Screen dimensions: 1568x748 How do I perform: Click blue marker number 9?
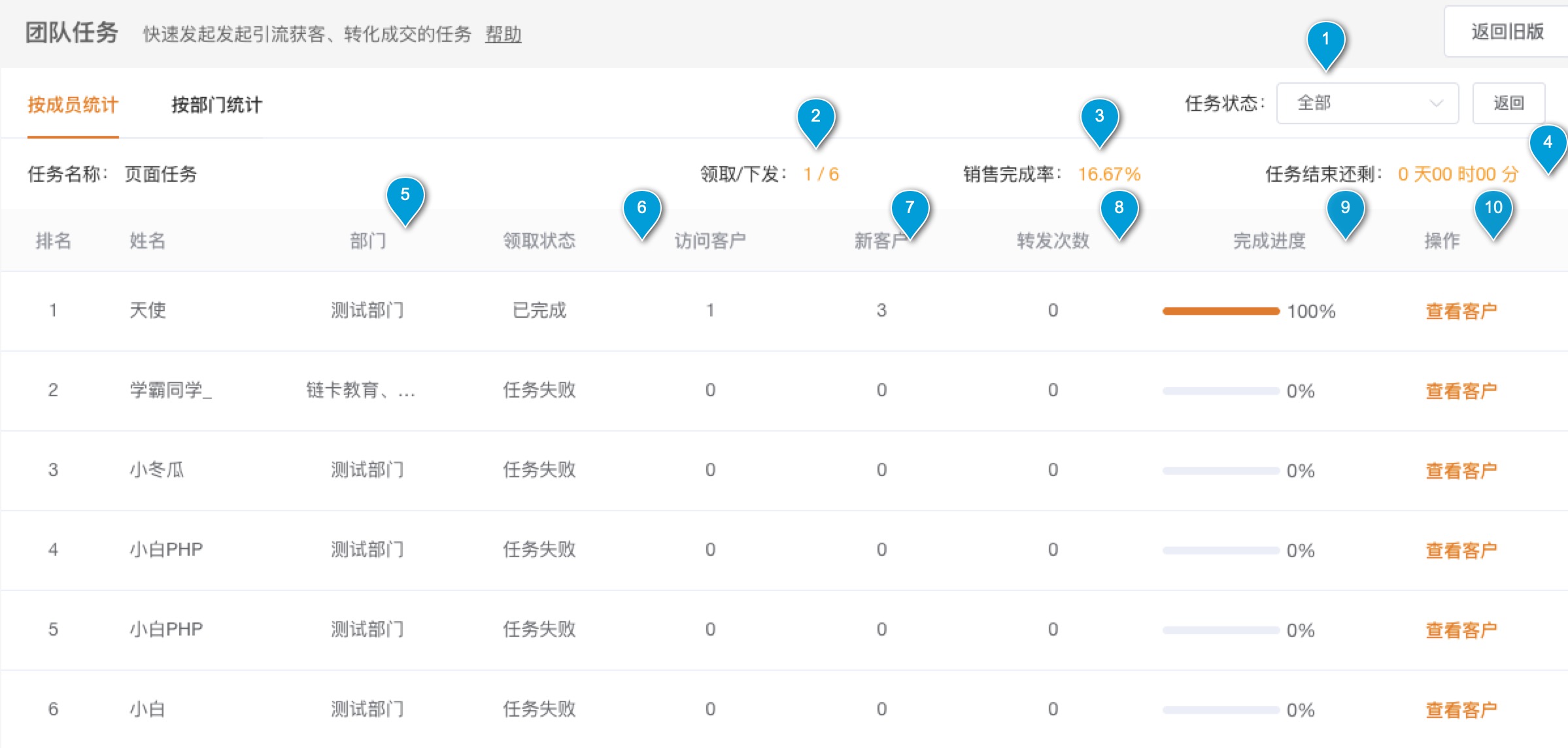pyautogui.click(x=1345, y=209)
